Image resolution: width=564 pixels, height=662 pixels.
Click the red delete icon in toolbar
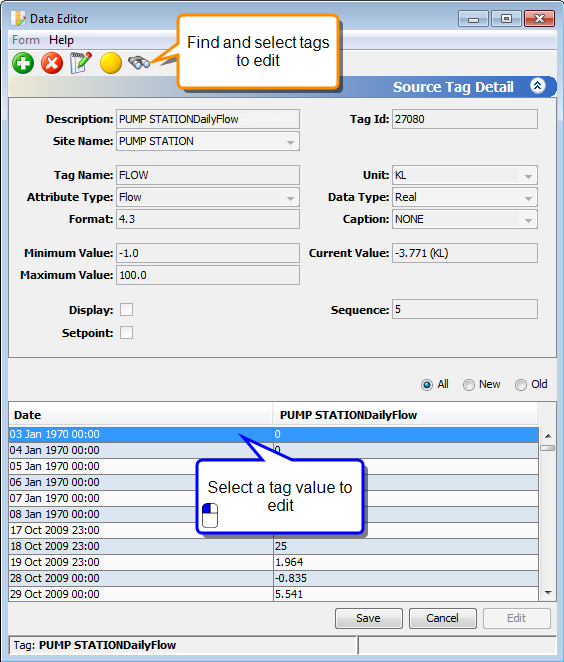click(52, 63)
